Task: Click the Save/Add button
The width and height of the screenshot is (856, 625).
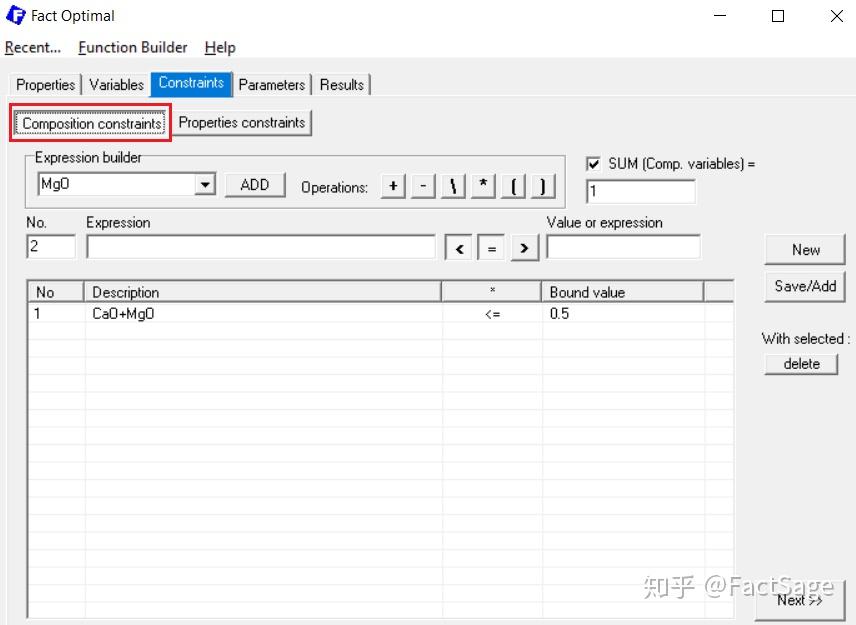Action: 804,286
